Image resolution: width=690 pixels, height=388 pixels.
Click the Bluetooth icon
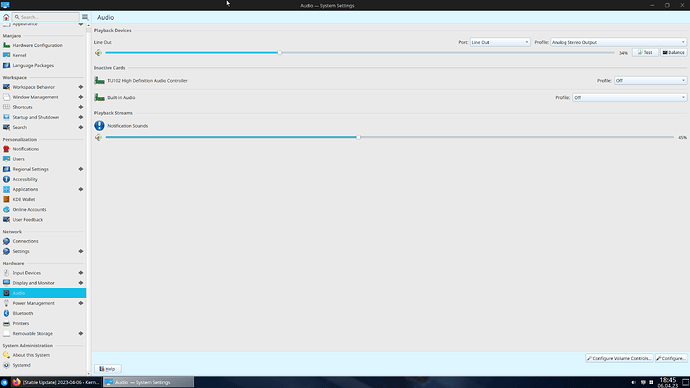6,314
